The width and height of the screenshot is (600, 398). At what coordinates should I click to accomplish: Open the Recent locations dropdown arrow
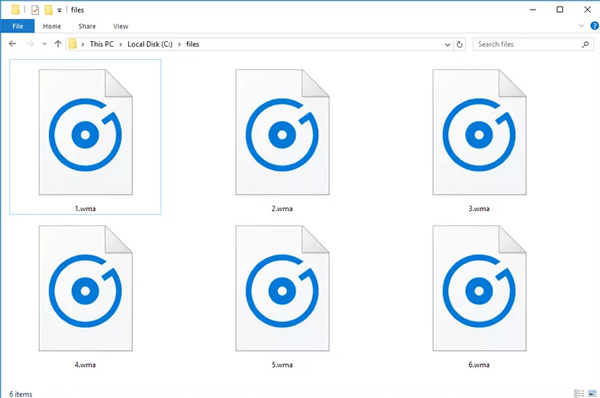coord(44,44)
